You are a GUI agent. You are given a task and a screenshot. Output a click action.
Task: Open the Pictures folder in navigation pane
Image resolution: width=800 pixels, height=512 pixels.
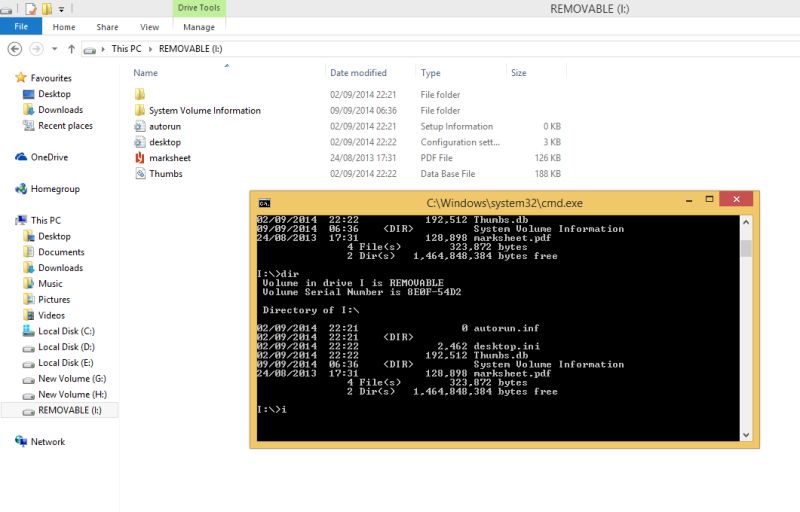[x=54, y=299]
